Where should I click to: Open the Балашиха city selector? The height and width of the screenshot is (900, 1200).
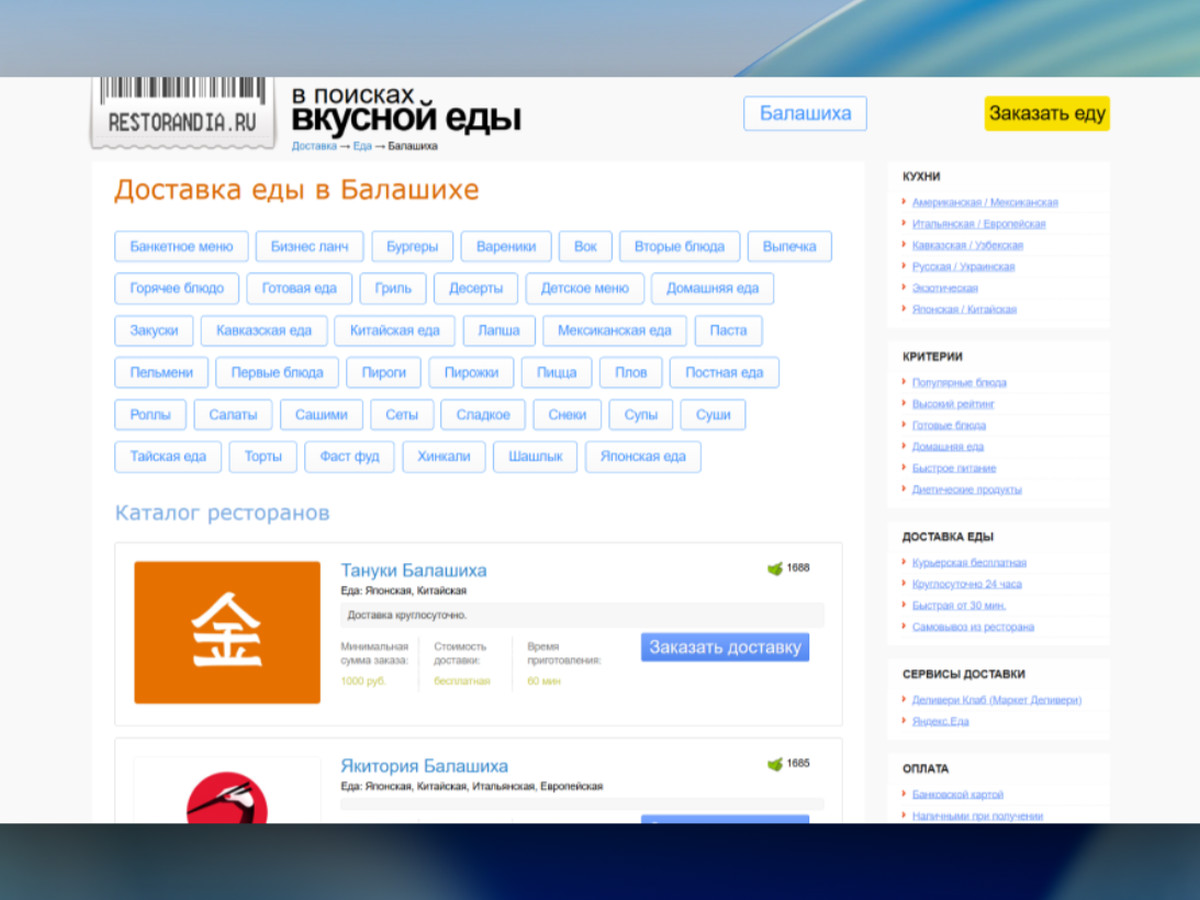click(805, 113)
